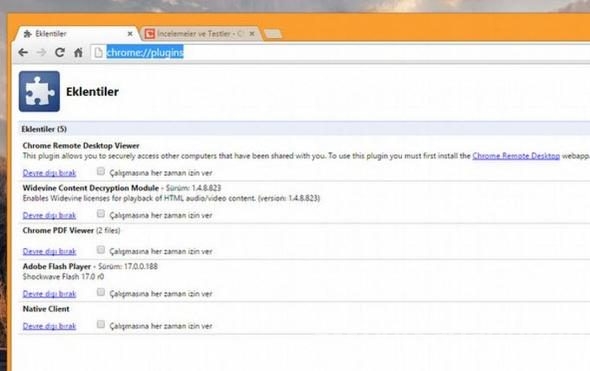
Task: Click the (2 files) label
Action: tap(108, 230)
